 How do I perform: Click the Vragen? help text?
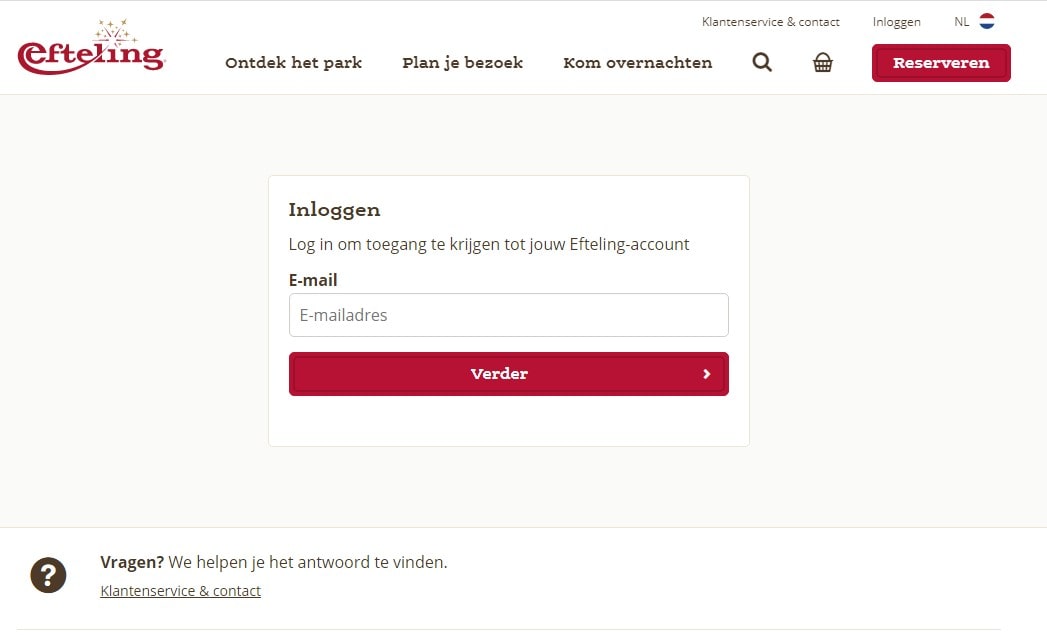[x=274, y=562]
